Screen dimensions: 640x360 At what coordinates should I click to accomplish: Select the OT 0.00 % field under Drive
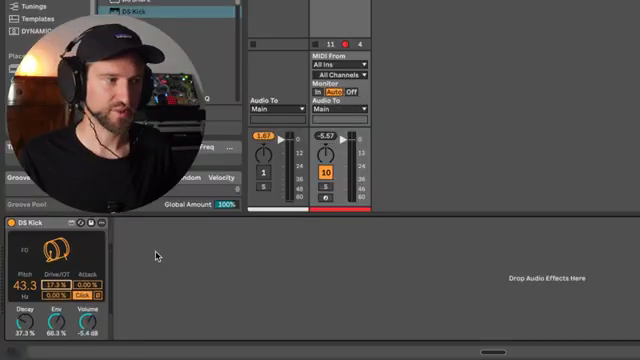click(x=56, y=295)
